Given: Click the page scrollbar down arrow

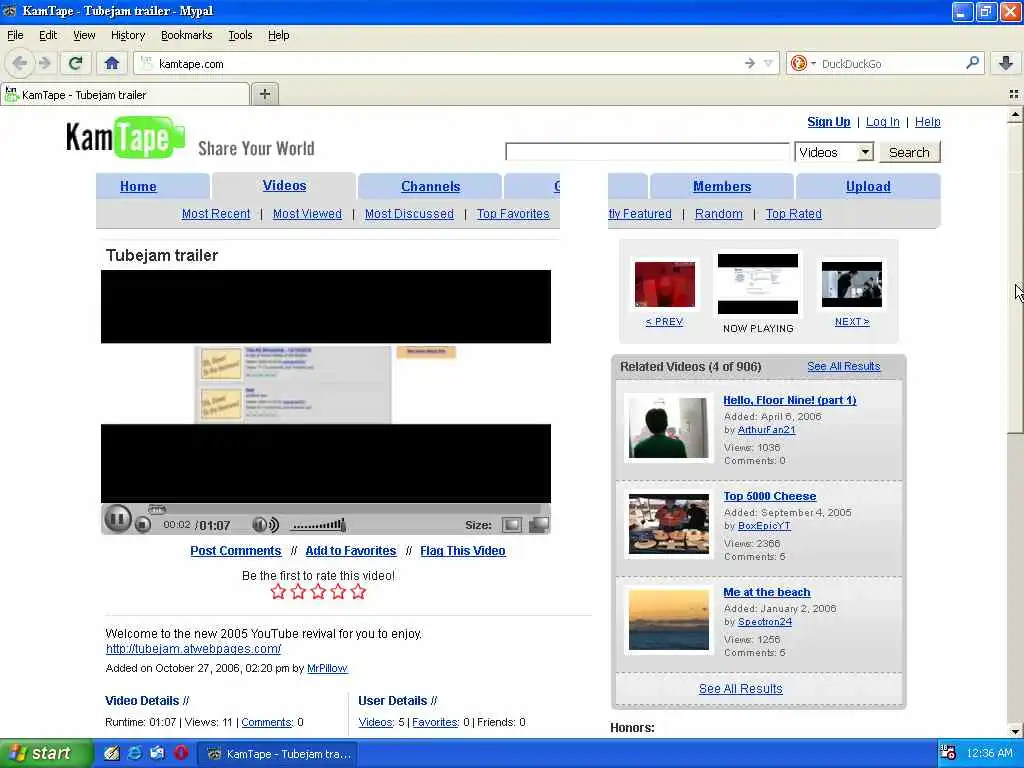Looking at the screenshot, I should pyautogui.click(x=1015, y=731).
